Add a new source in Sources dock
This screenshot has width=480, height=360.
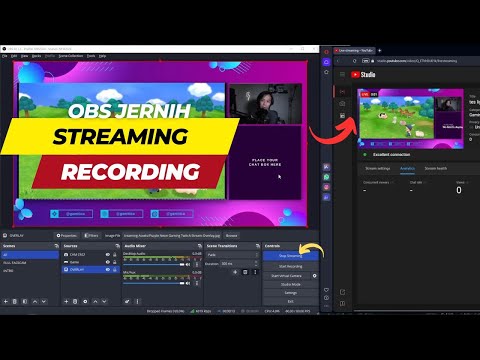(66, 301)
